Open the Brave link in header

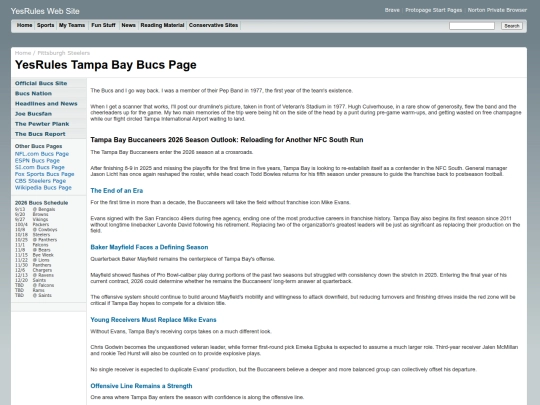click(392, 10)
